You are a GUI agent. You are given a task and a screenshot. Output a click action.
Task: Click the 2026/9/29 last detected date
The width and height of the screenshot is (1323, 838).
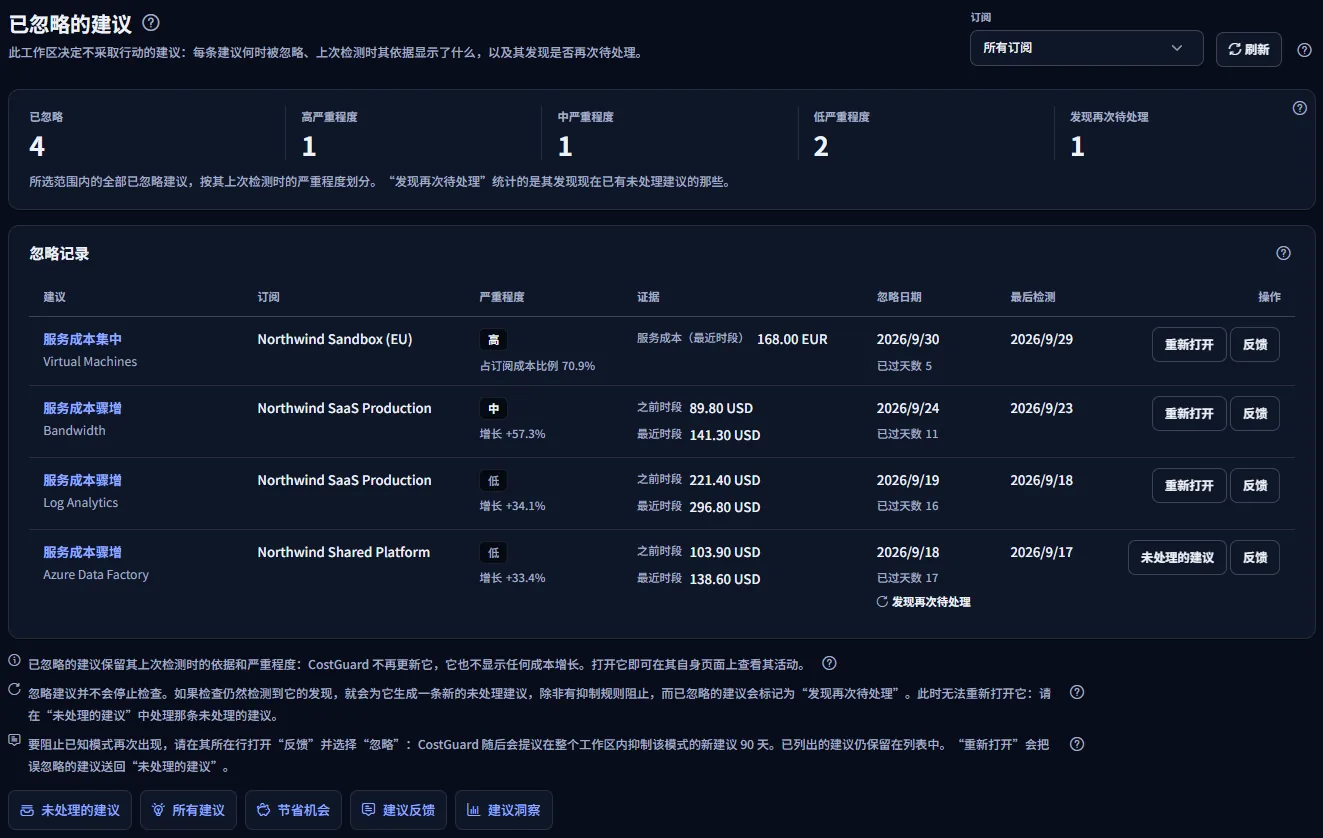(1042, 340)
